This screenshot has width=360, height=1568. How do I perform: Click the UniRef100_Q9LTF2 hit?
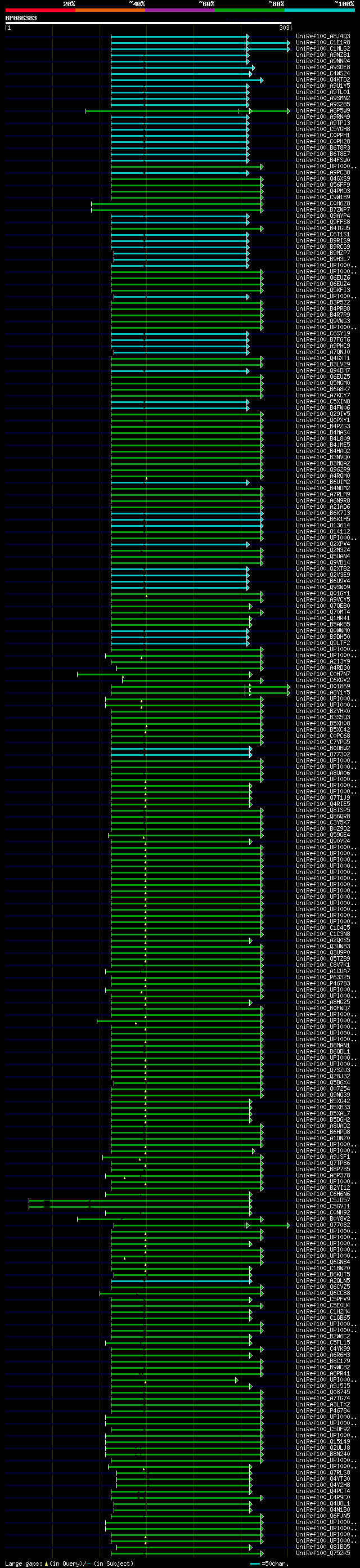(x=323, y=643)
